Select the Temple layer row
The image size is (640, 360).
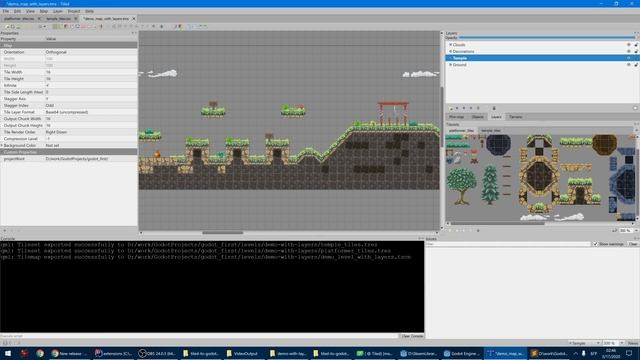542,58
